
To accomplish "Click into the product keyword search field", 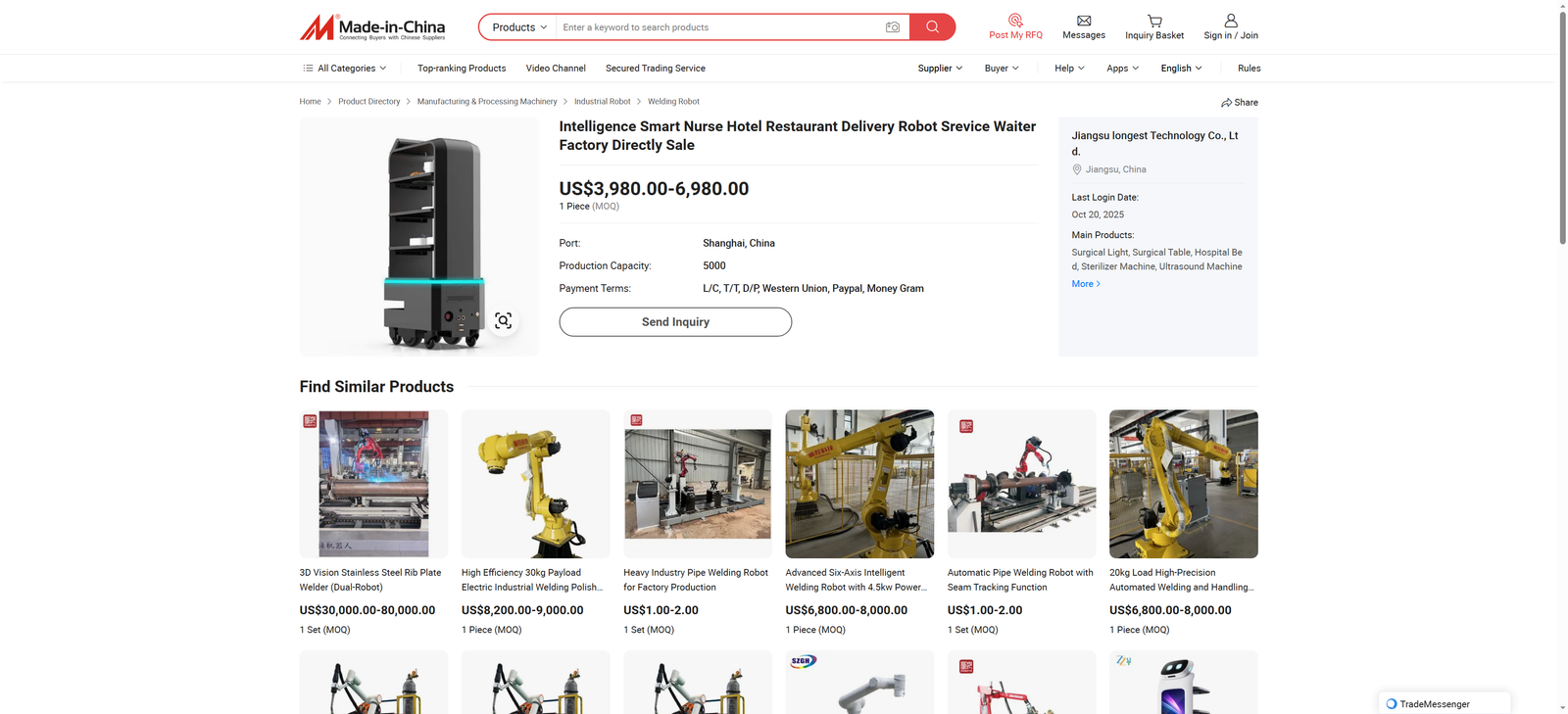I will (715, 27).
